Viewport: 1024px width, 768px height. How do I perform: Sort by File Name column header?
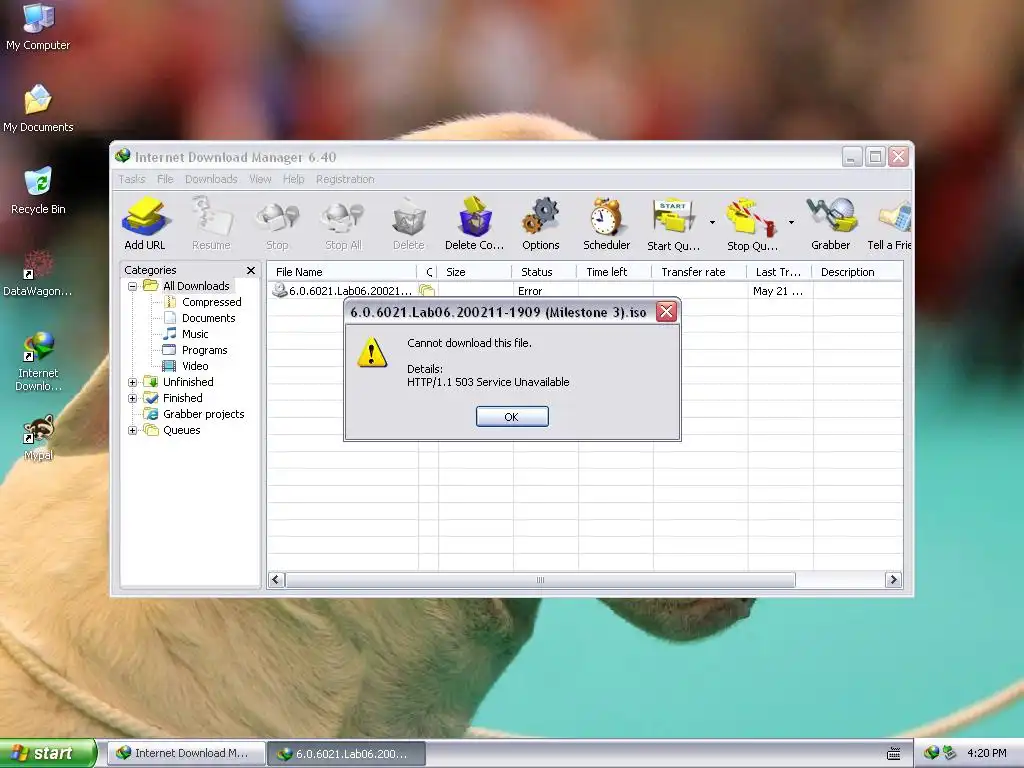pyautogui.click(x=342, y=272)
